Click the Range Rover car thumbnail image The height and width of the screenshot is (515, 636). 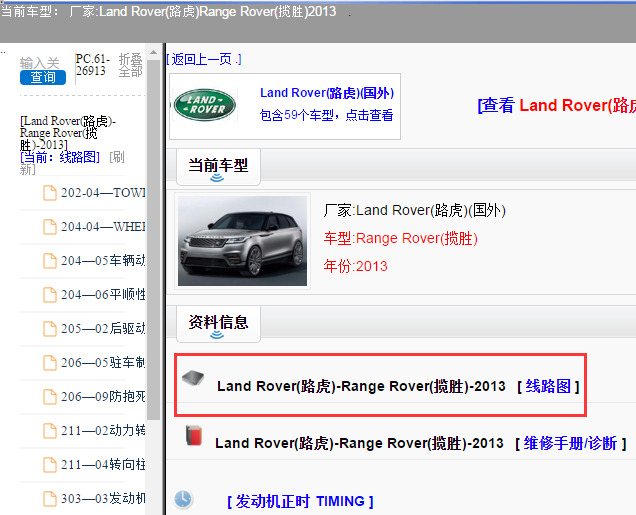[243, 241]
